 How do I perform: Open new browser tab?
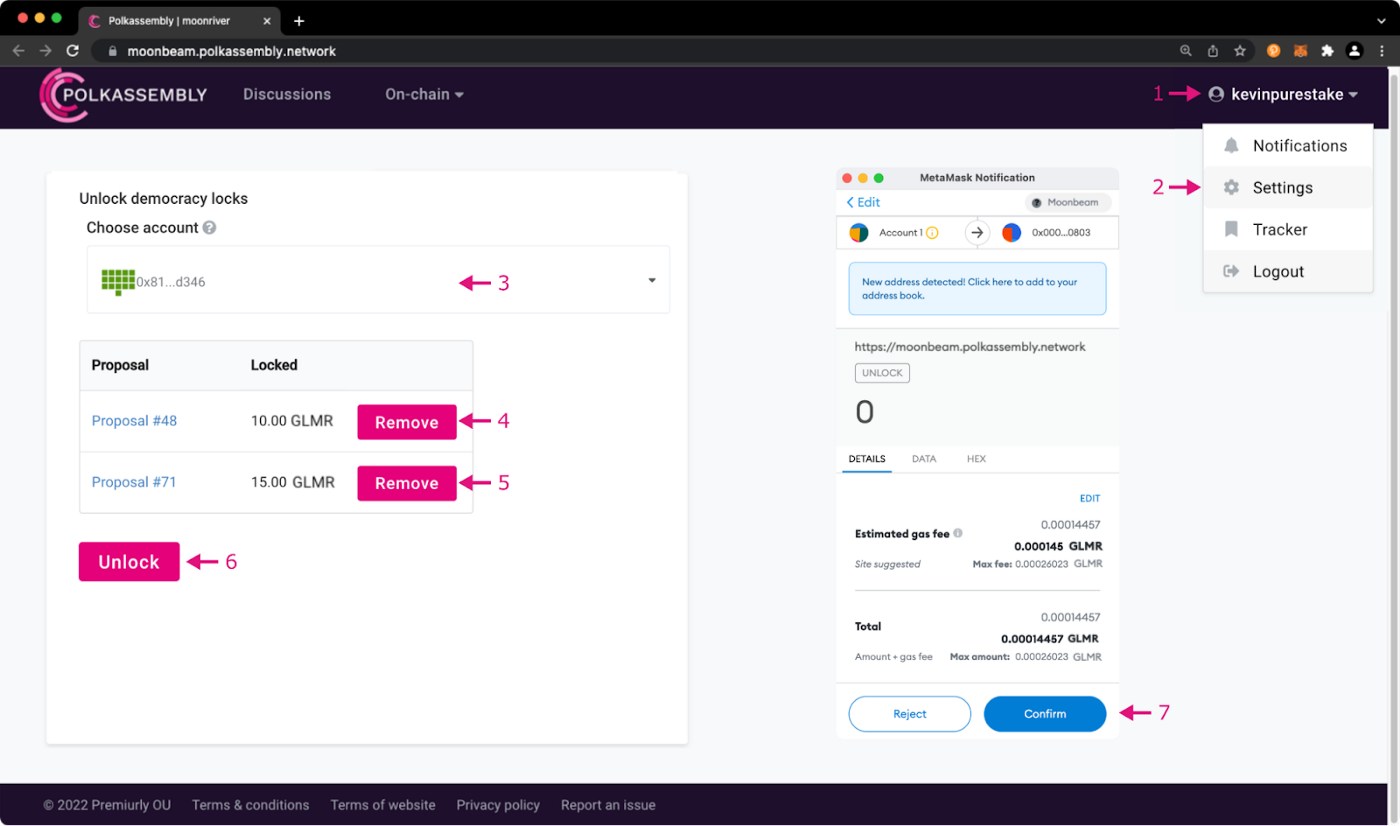coord(299,21)
